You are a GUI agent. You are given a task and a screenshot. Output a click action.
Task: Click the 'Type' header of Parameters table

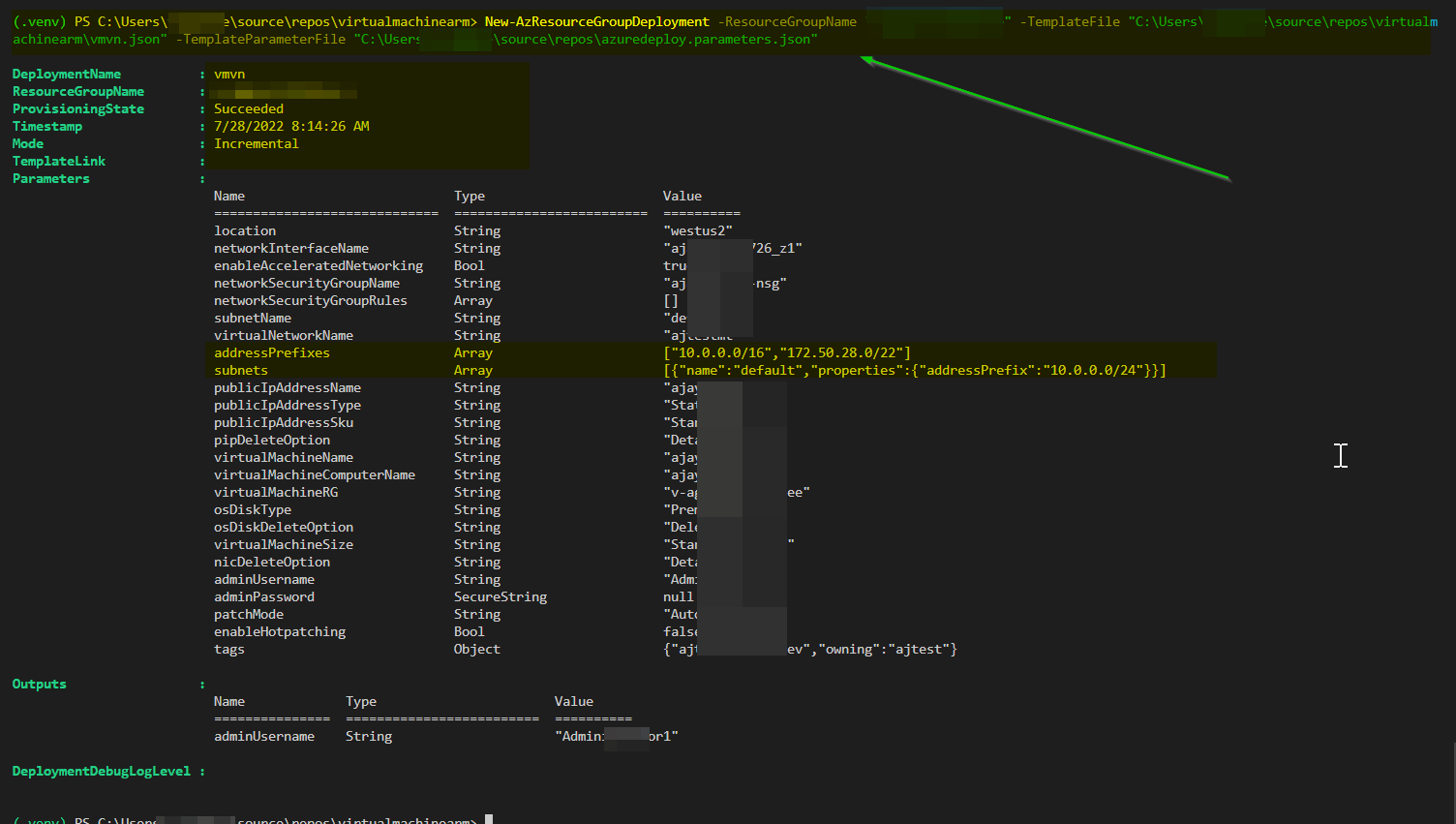[470, 197]
